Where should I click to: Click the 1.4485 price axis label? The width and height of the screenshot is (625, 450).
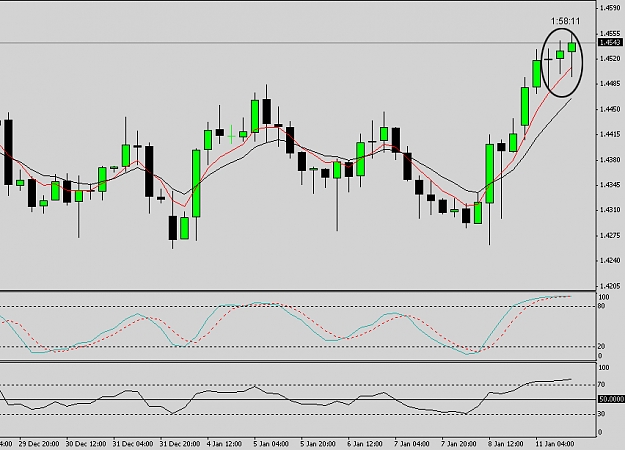point(611,84)
